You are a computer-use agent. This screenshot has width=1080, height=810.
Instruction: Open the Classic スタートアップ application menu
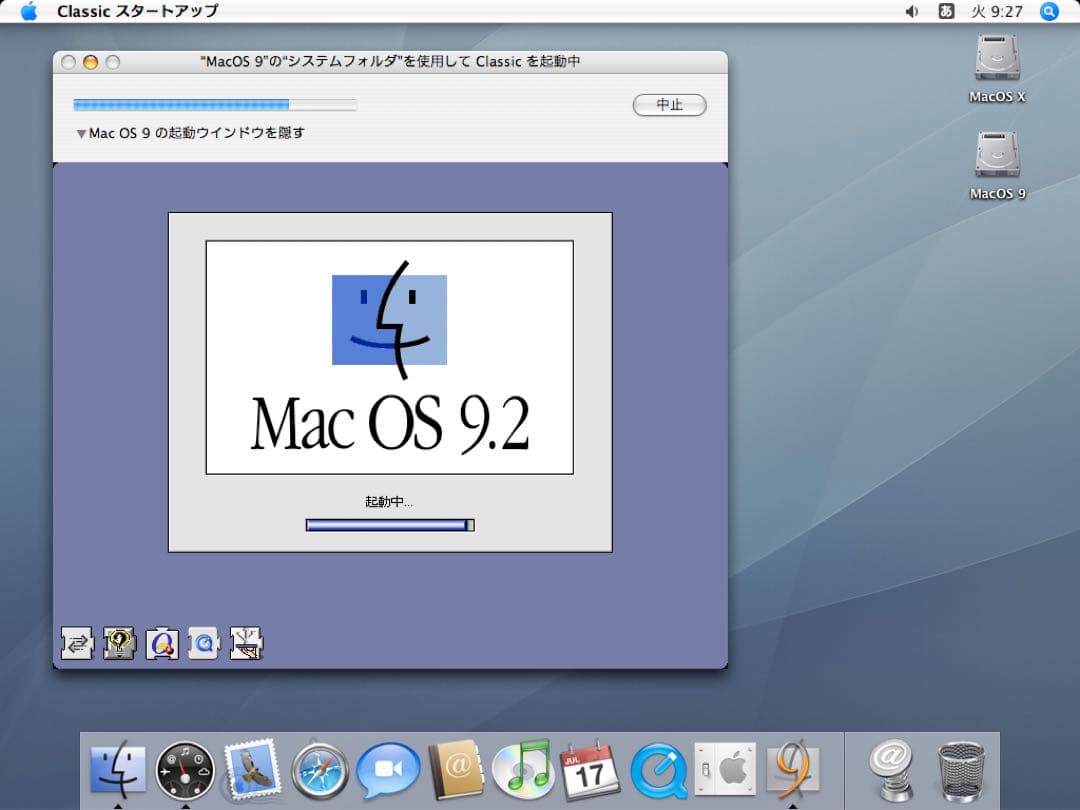(135, 11)
